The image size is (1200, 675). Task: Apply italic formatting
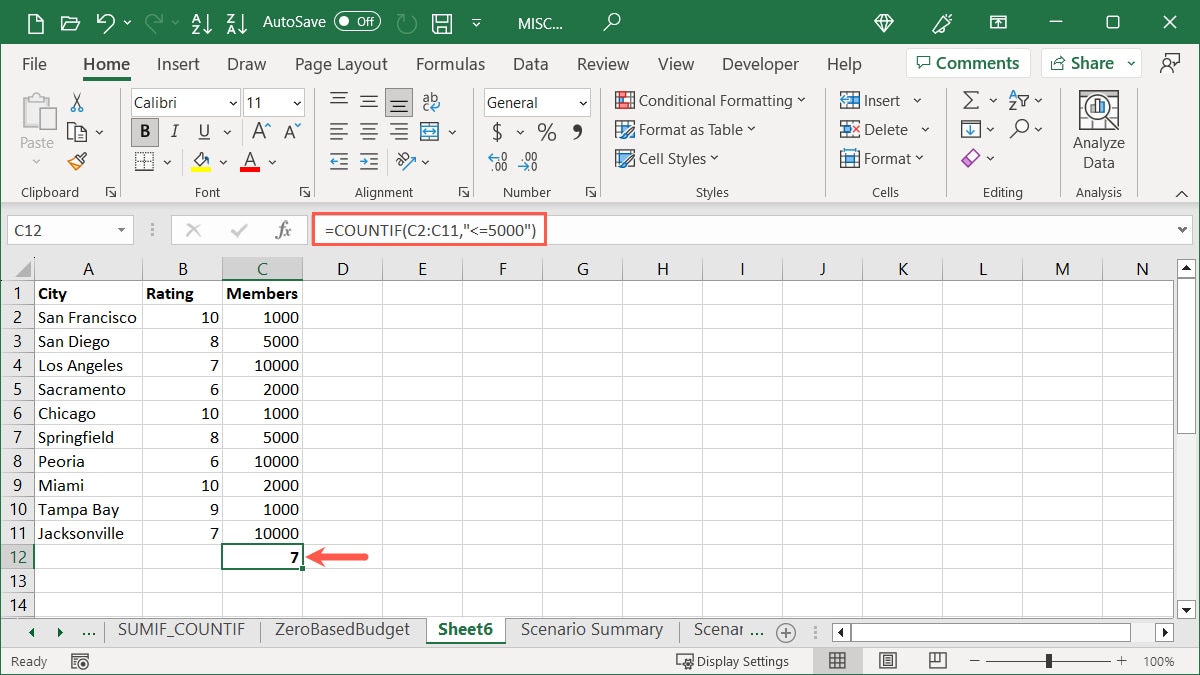[172, 131]
